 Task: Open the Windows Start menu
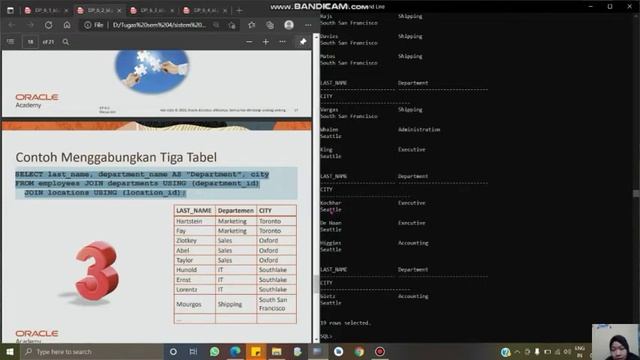tap(10, 351)
